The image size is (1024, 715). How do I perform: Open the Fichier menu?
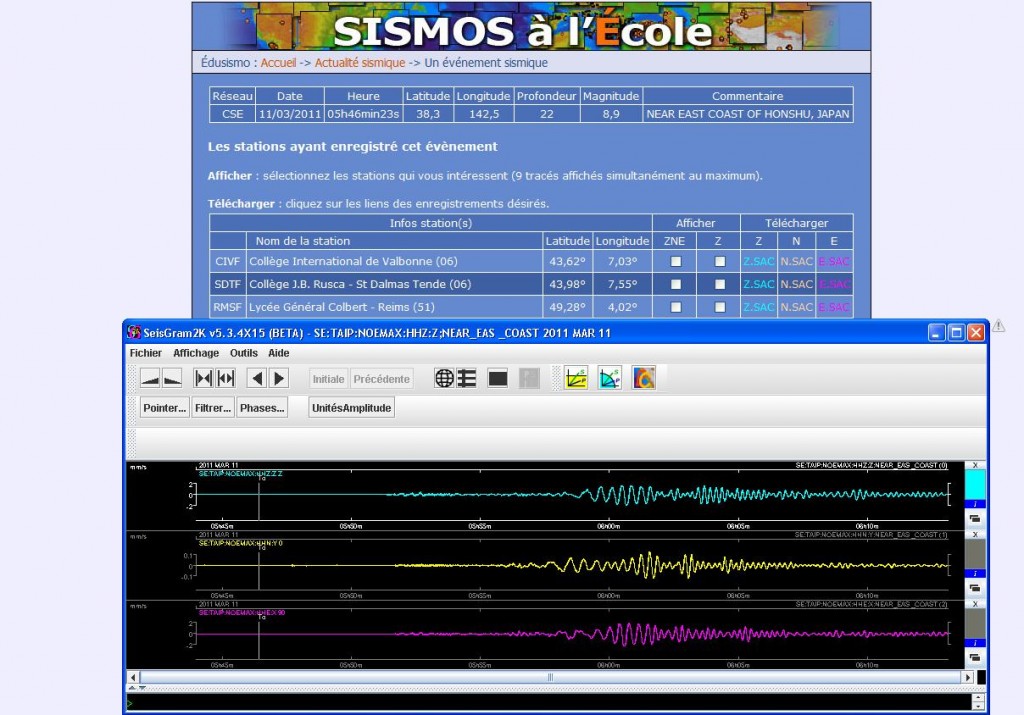coord(146,353)
